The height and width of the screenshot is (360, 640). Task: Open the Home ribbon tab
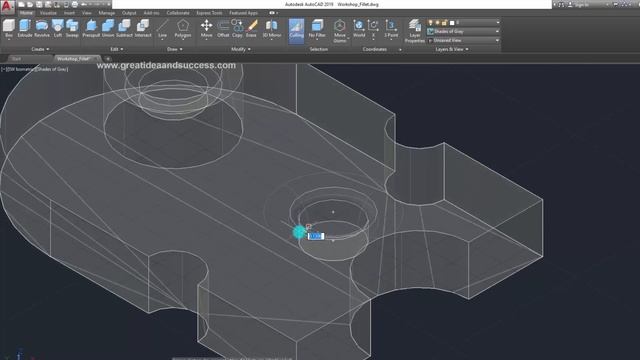coord(26,13)
